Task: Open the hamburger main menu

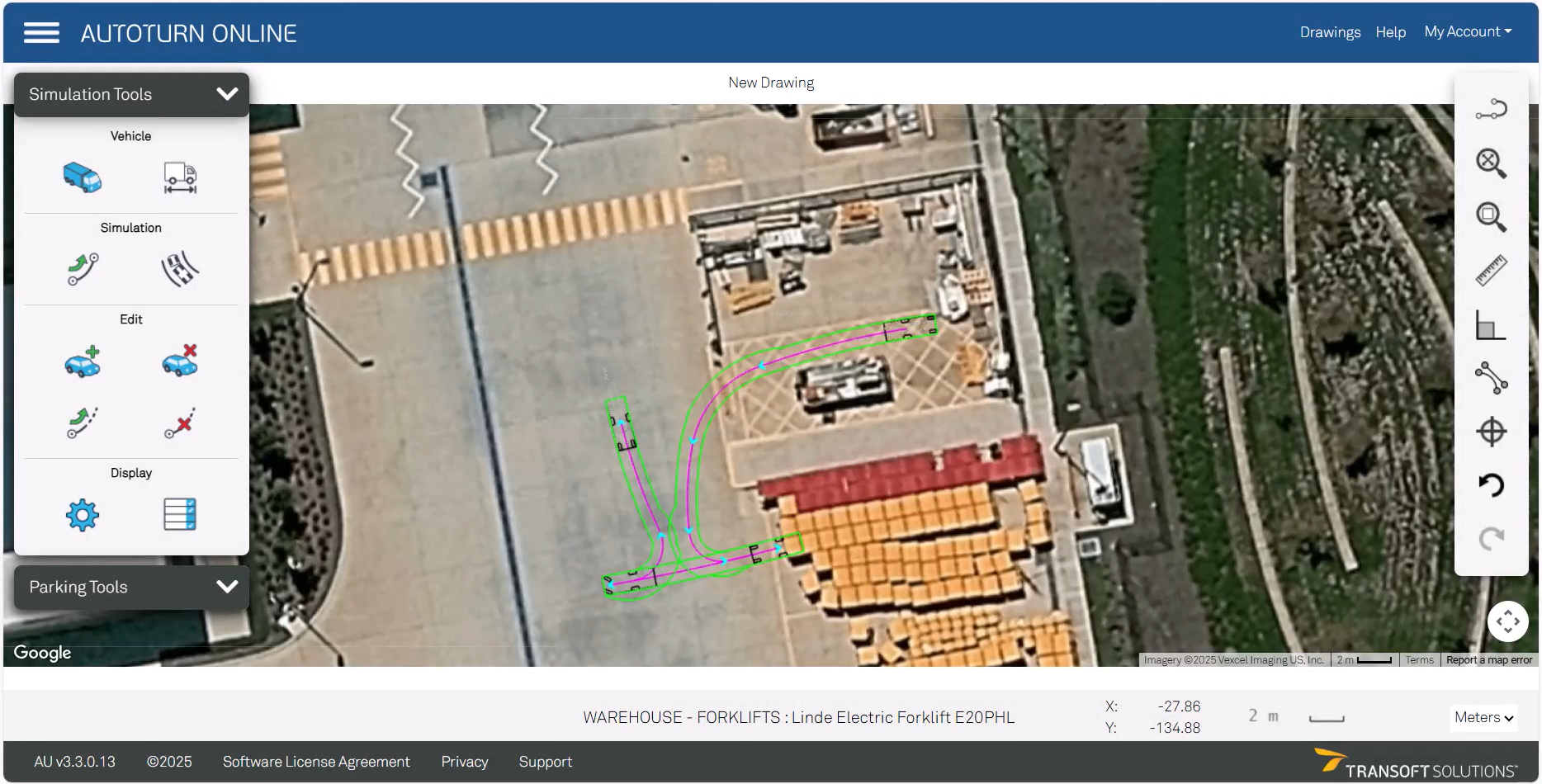Action: point(41,33)
